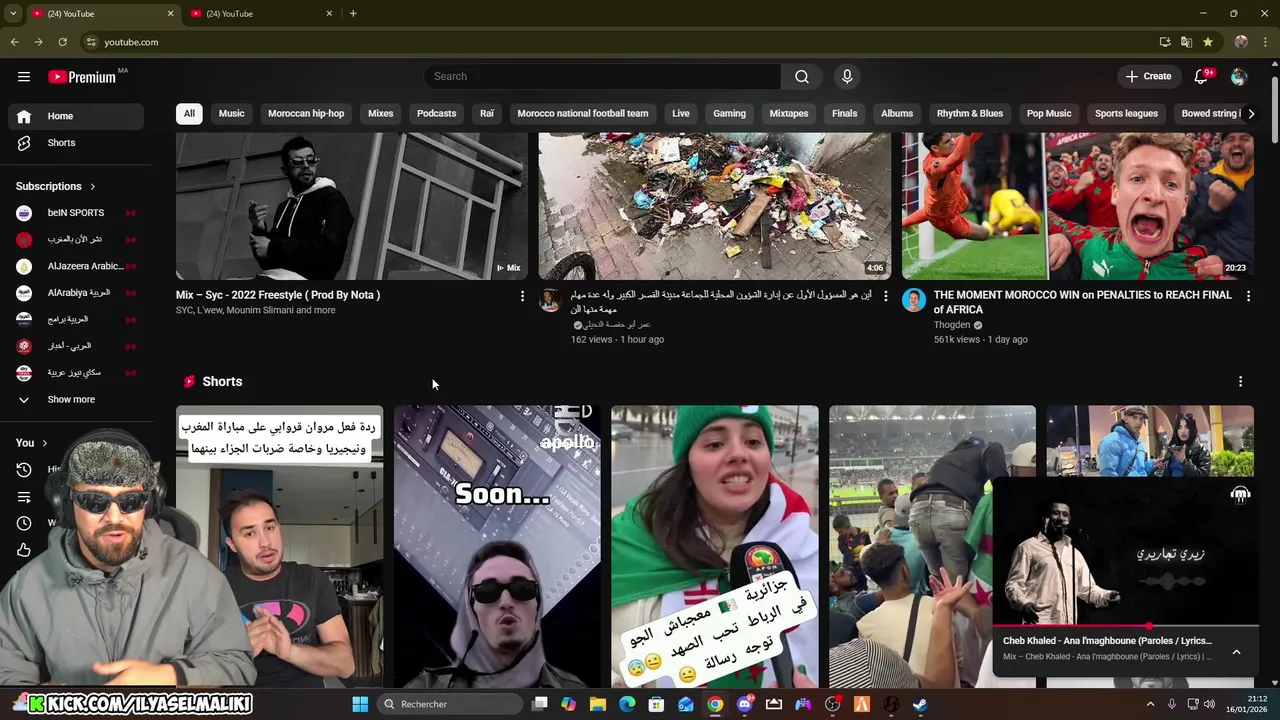Select the Rhythm & Blues chip

[970, 113]
